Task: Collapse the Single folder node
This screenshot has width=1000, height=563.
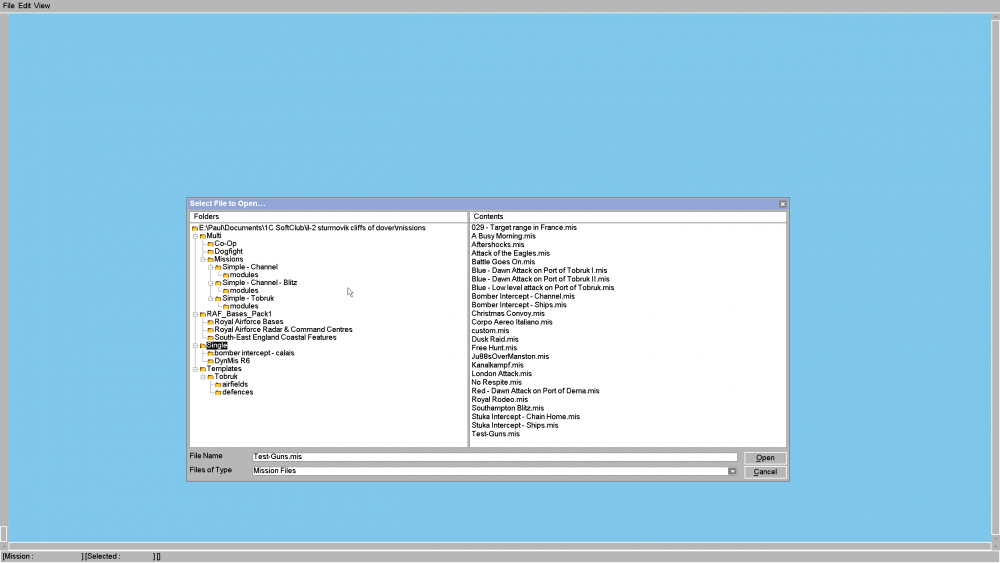Action: (x=195, y=346)
